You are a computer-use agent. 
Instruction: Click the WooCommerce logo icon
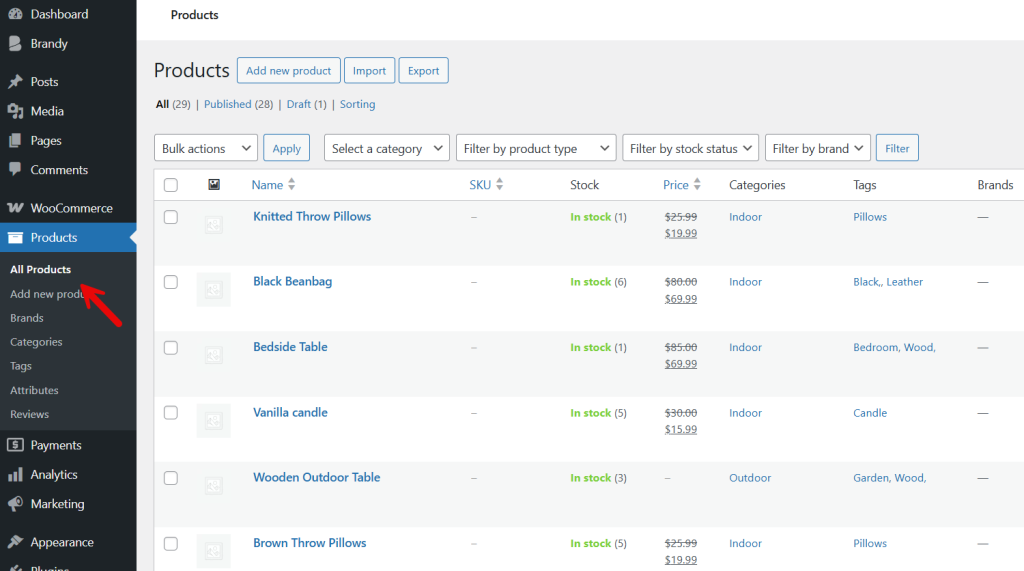[x=15, y=208]
